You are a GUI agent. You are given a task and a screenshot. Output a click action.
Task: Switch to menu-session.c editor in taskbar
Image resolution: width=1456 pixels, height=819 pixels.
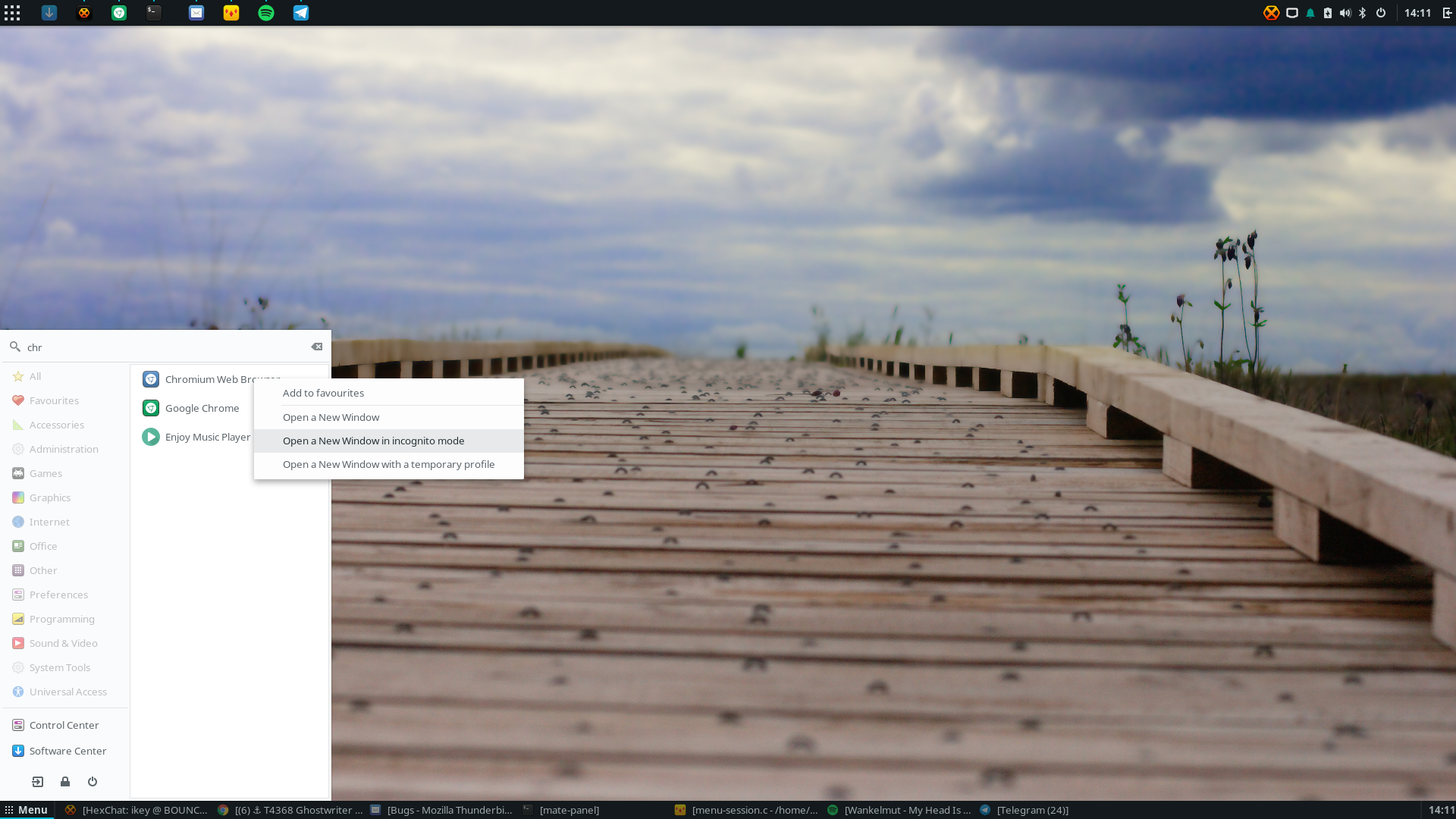(747, 810)
